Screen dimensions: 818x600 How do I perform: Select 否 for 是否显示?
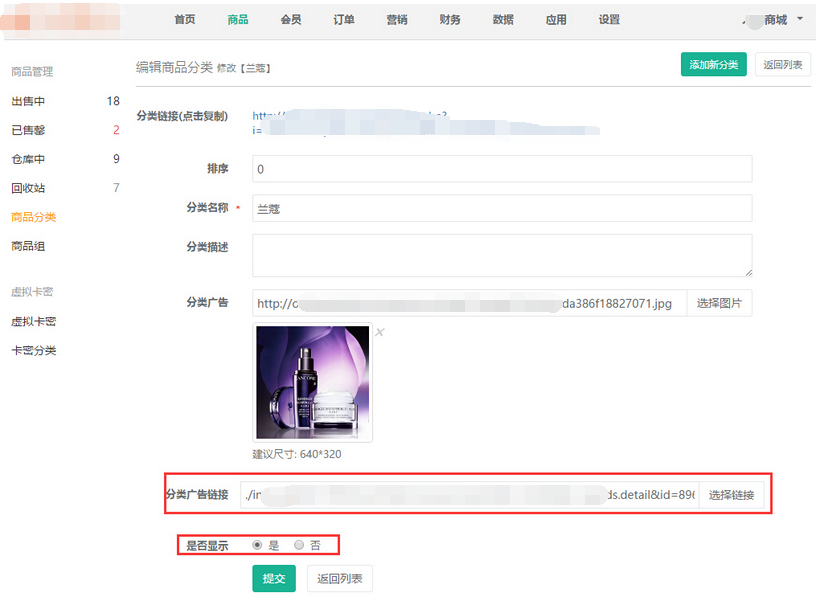point(299,545)
